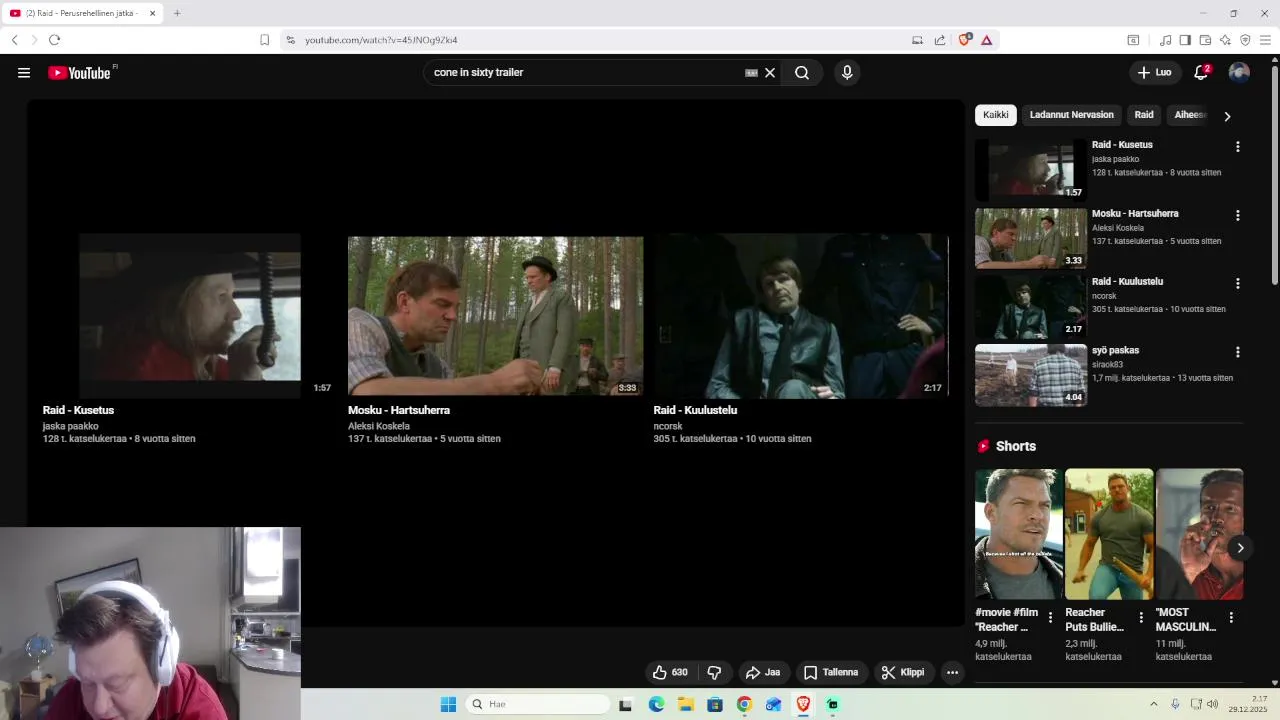Open Raid - Kuulustelu title in sidebar
Screen dimensions: 1280x720
(x=1127, y=282)
